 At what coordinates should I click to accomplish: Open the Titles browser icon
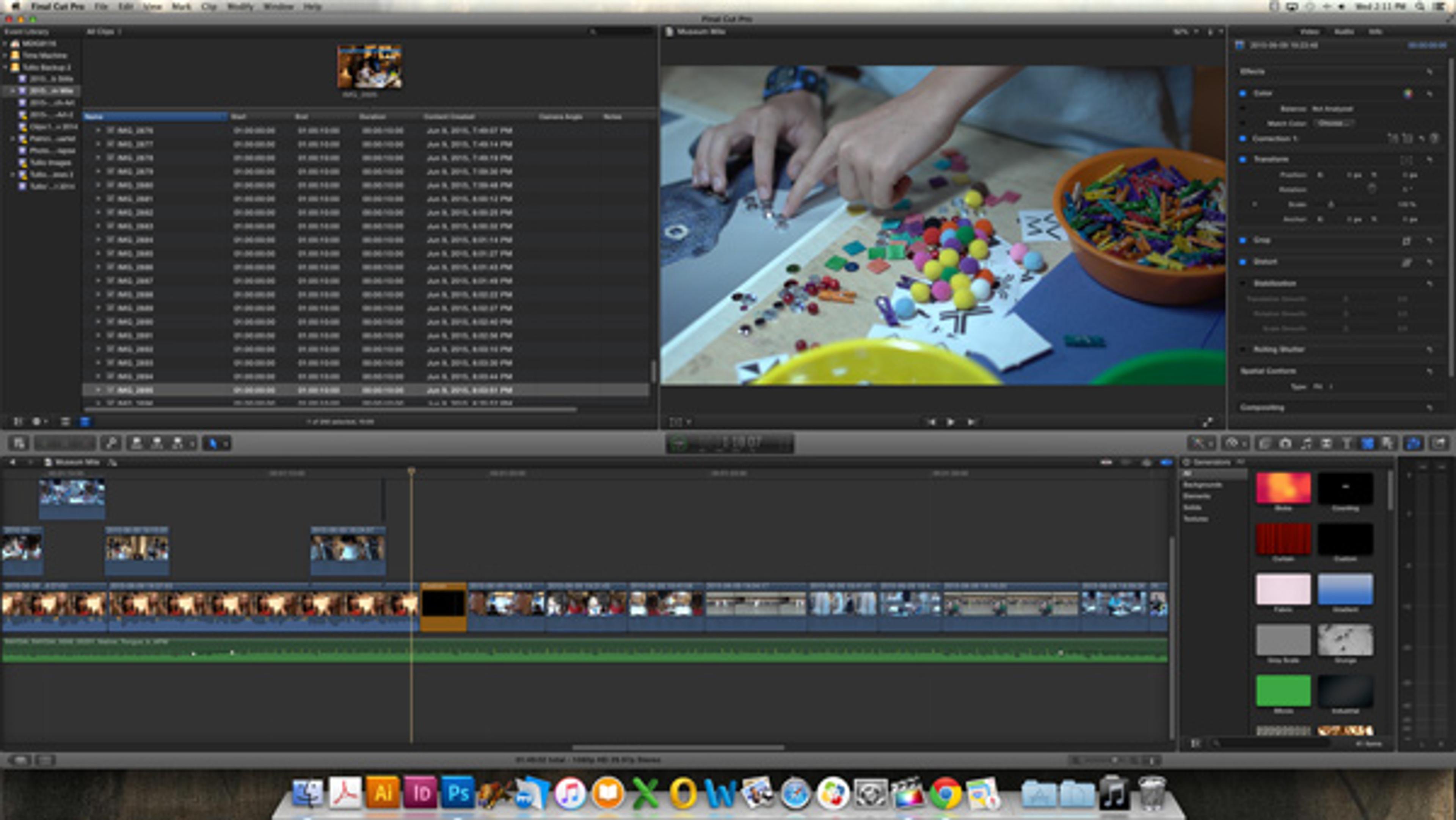pos(1347,444)
